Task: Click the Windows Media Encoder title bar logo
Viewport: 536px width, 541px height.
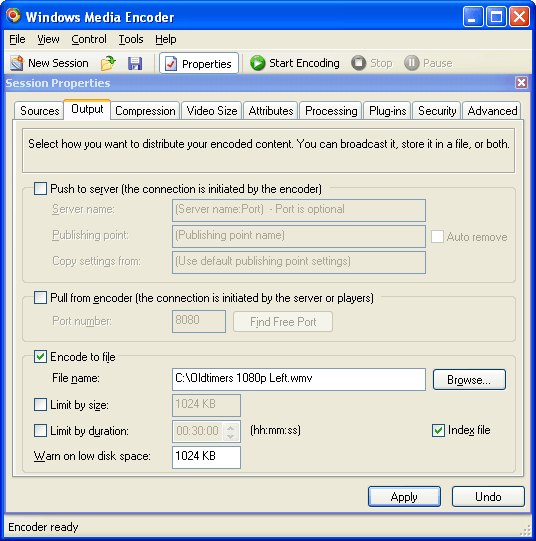Action: (13, 16)
